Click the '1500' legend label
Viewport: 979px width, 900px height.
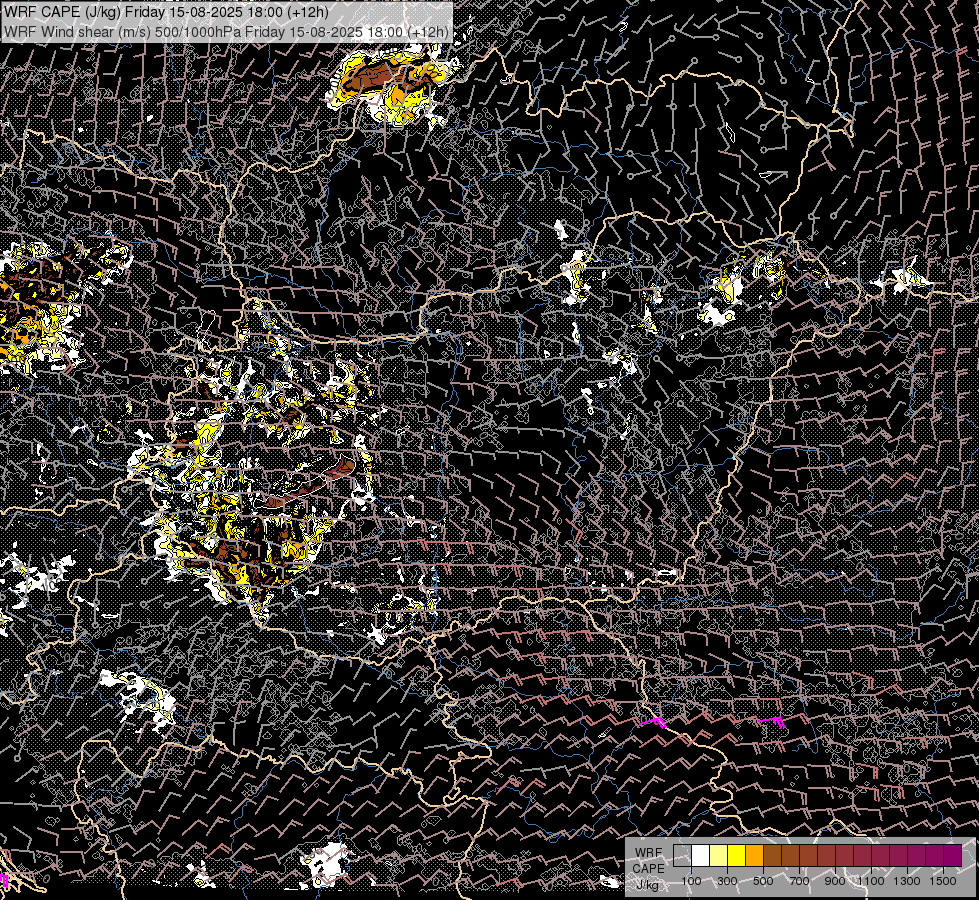943,881
